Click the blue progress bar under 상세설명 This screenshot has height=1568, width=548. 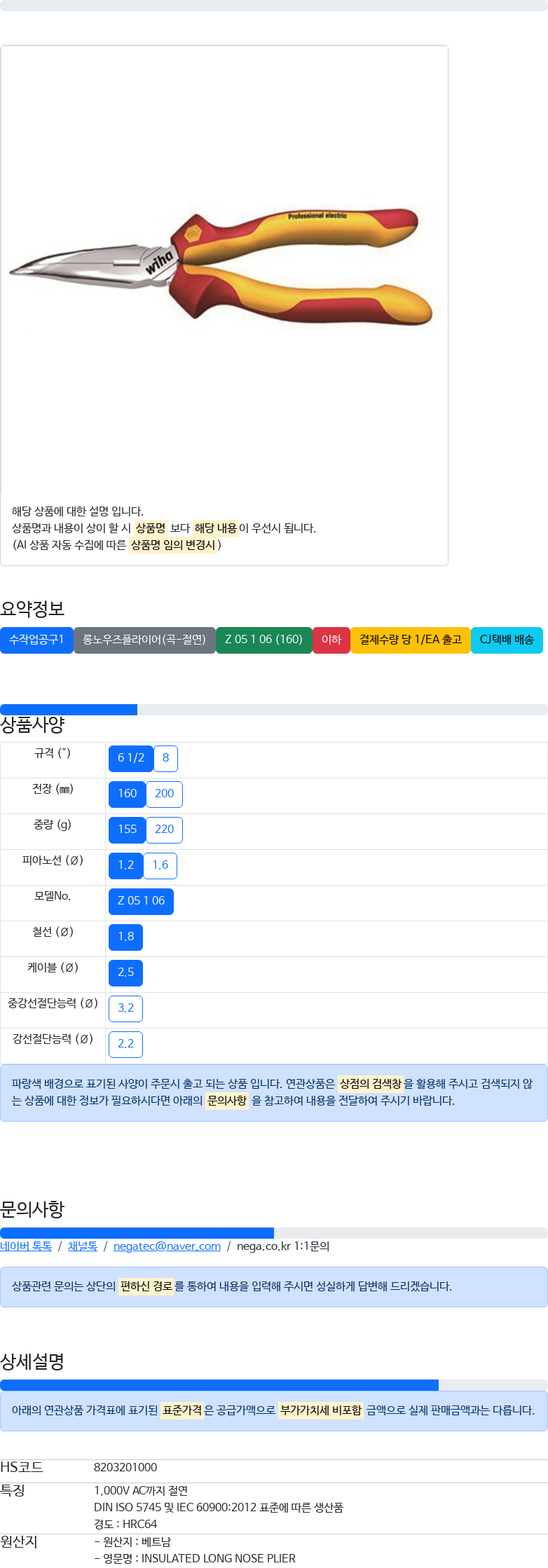219,1385
